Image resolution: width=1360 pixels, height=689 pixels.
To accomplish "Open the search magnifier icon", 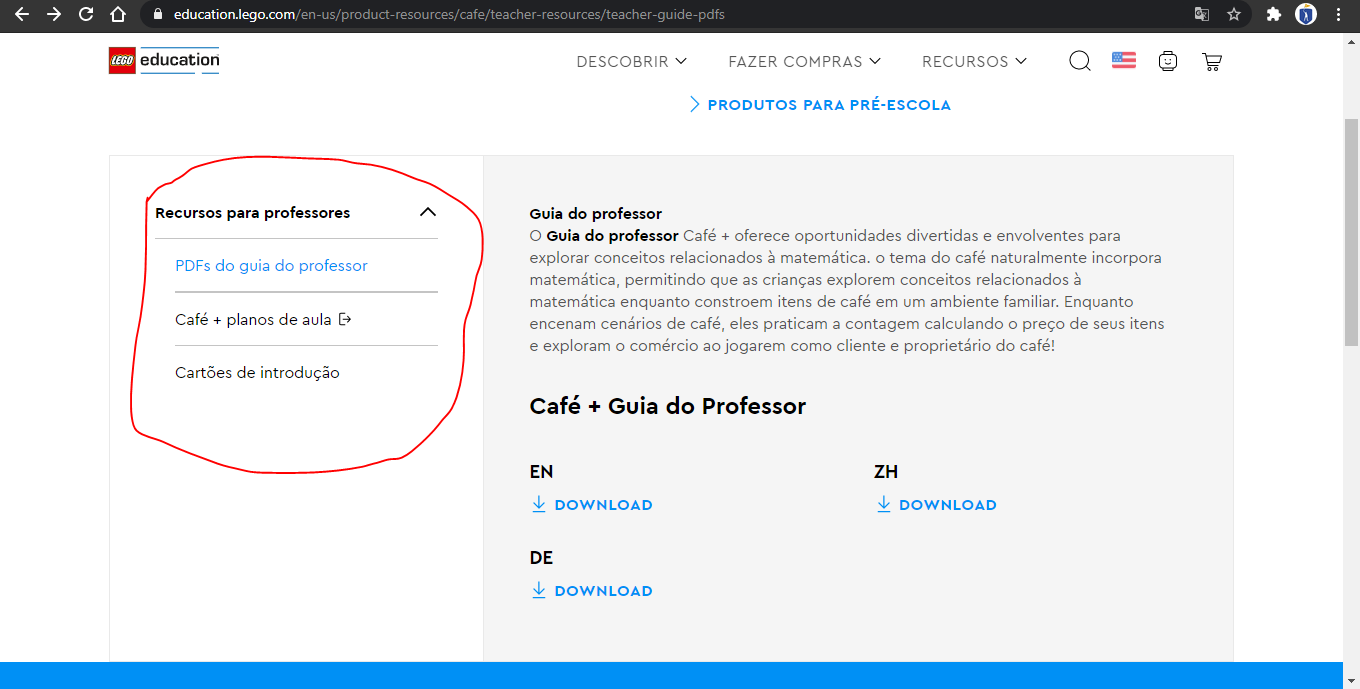I will 1080,61.
